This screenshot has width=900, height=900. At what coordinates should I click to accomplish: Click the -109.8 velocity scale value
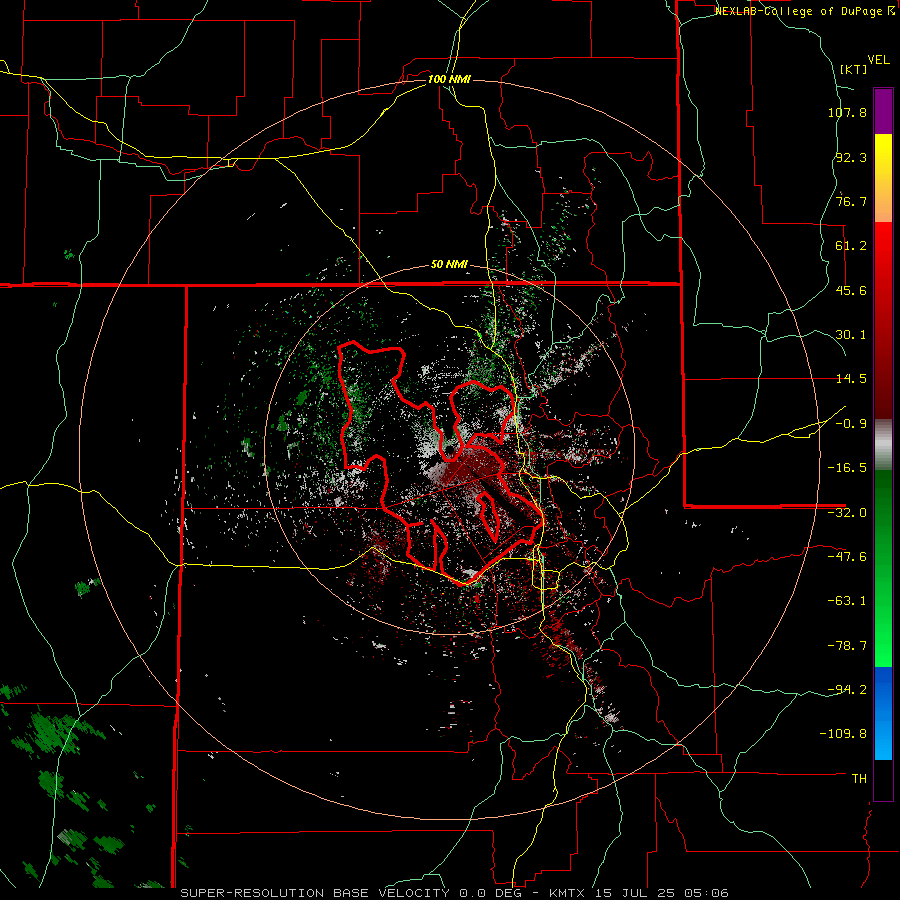(x=844, y=734)
